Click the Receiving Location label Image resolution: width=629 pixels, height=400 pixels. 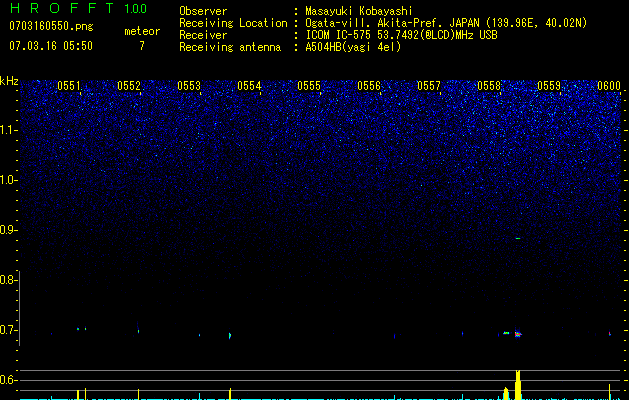tap(233, 23)
